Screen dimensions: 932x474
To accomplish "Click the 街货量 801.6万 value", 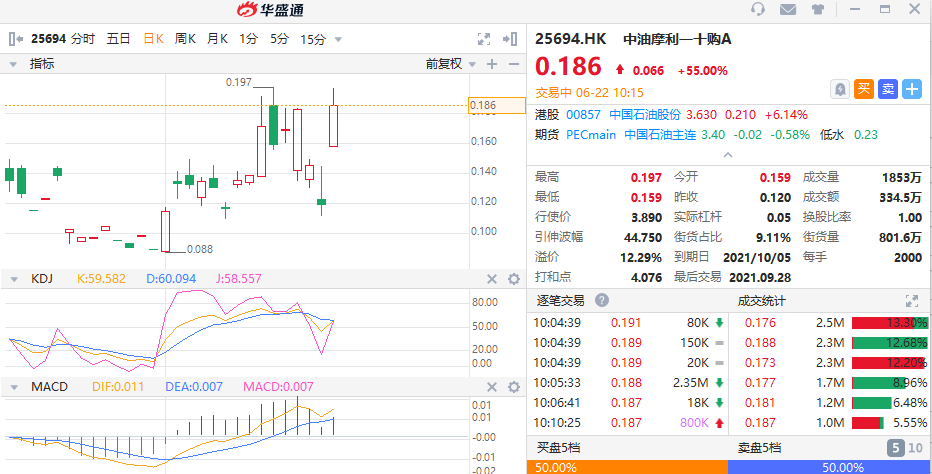I will coord(900,237).
